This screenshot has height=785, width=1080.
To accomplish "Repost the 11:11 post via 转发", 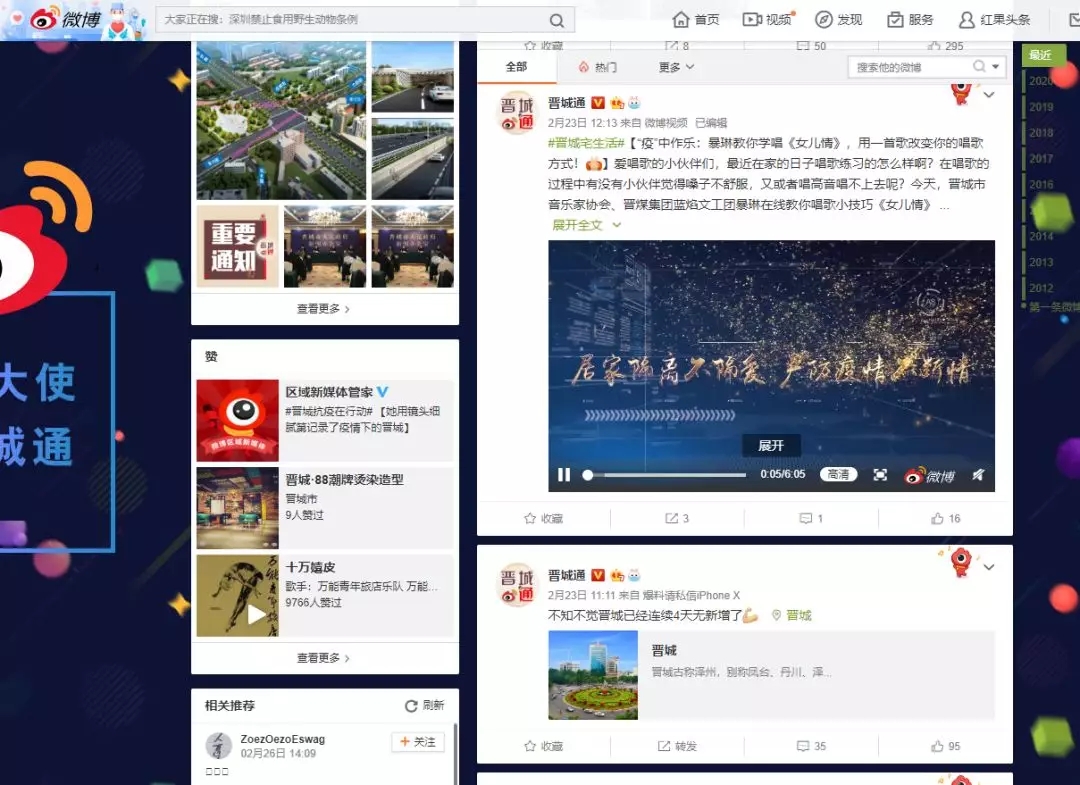I will 677,746.
